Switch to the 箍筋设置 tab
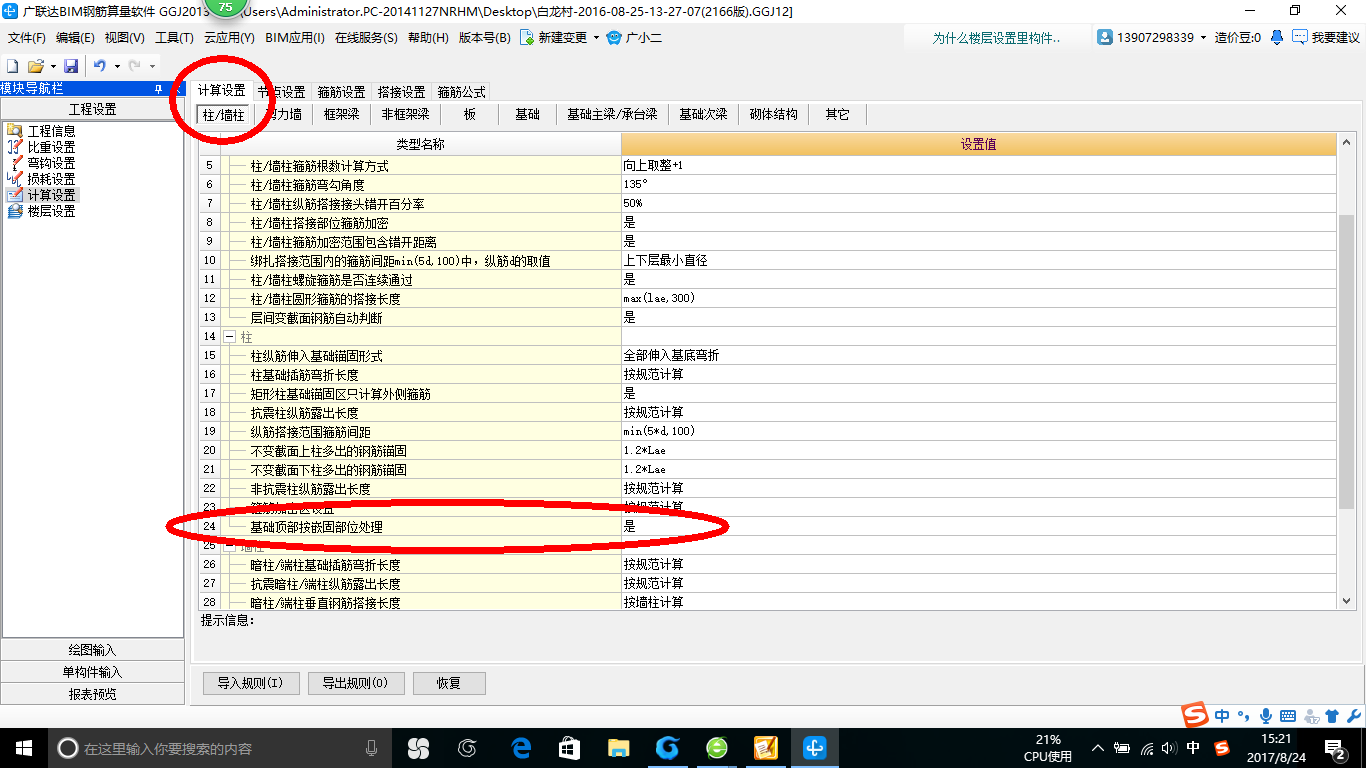This screenshot has width=1366, height=768. tap(341, 92)
